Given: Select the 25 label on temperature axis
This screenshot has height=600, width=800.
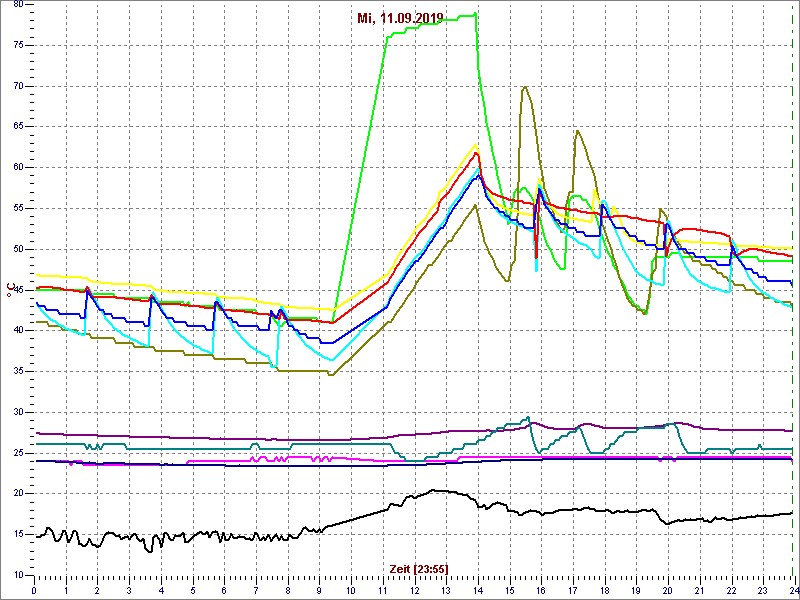Looking at the screenshot, I should coord(18,453).
